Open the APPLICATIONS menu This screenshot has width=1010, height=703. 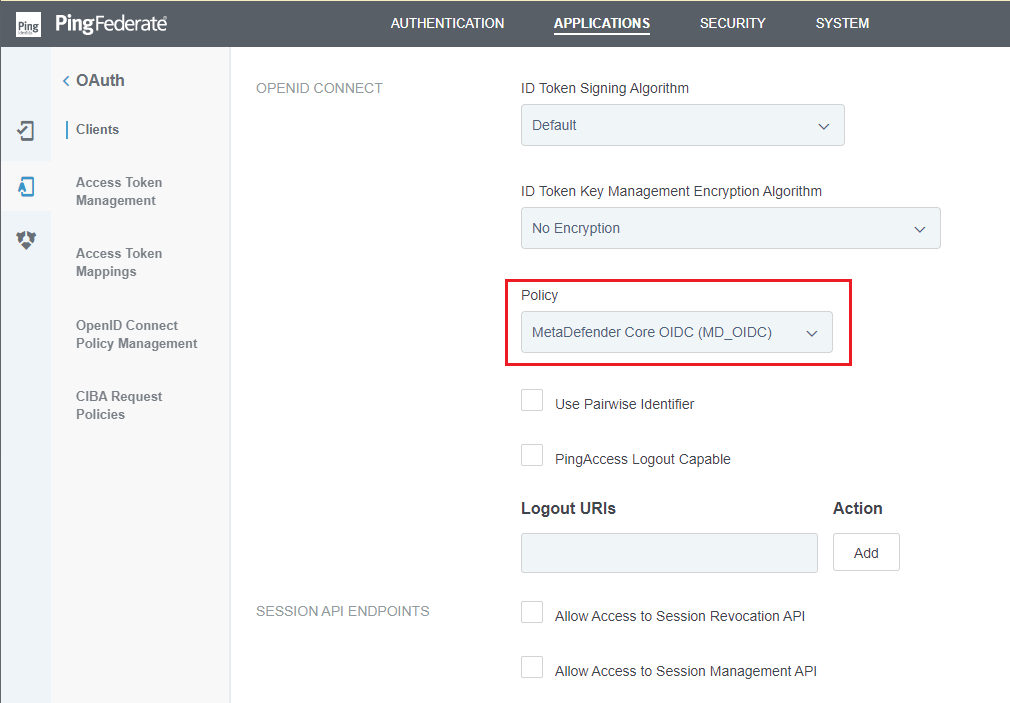tap(602, 23)
